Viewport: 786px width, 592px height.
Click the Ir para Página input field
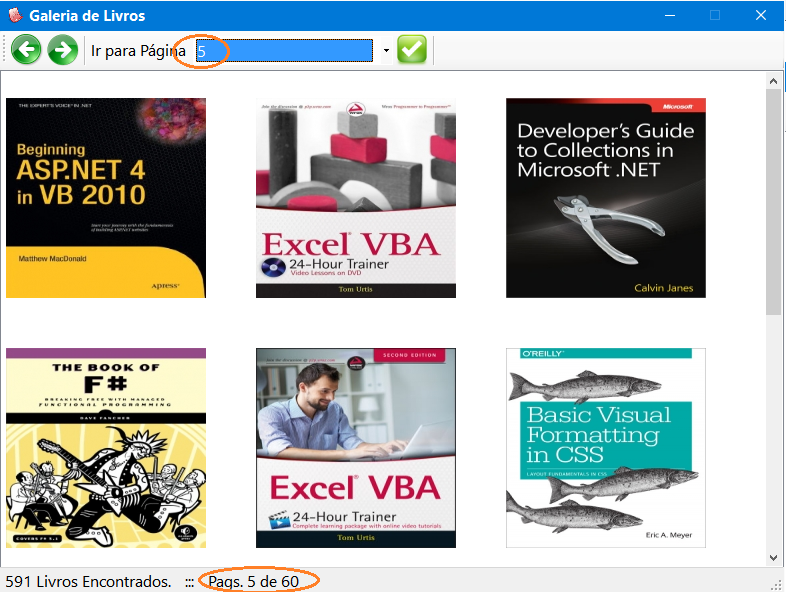(284, 51)
